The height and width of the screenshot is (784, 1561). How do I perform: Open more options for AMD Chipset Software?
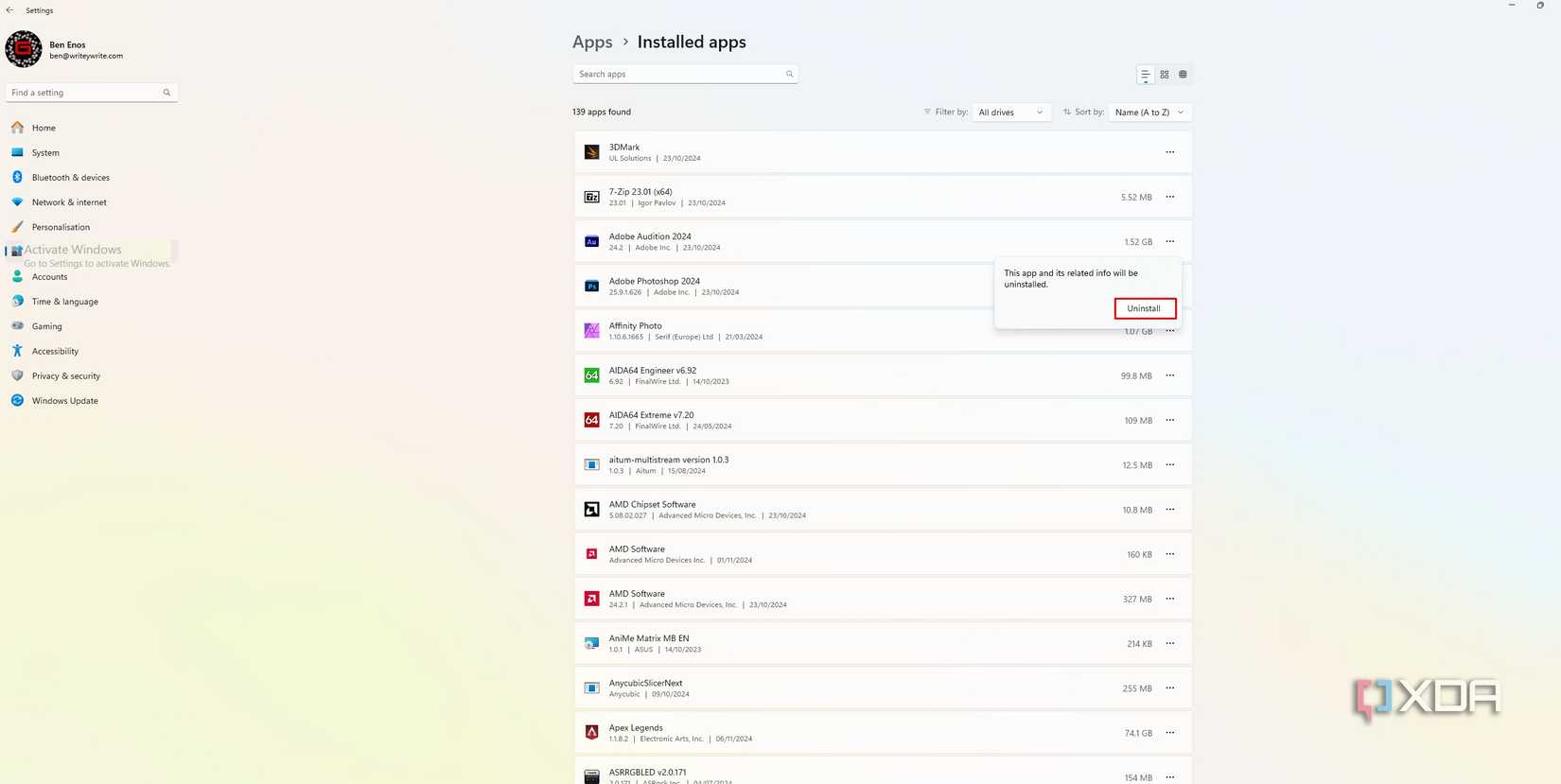(x=1170, y=510)
